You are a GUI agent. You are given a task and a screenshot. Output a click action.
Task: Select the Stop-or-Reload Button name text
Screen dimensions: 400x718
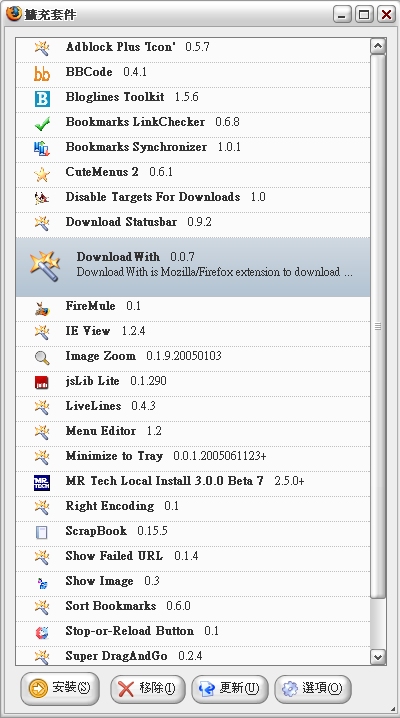click(129, 631)
